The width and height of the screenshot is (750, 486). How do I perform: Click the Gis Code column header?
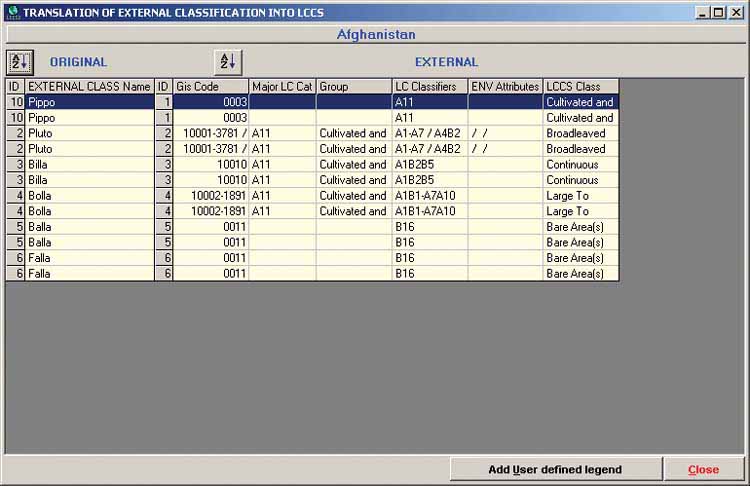pyautogui.click(x=210, y=87)
